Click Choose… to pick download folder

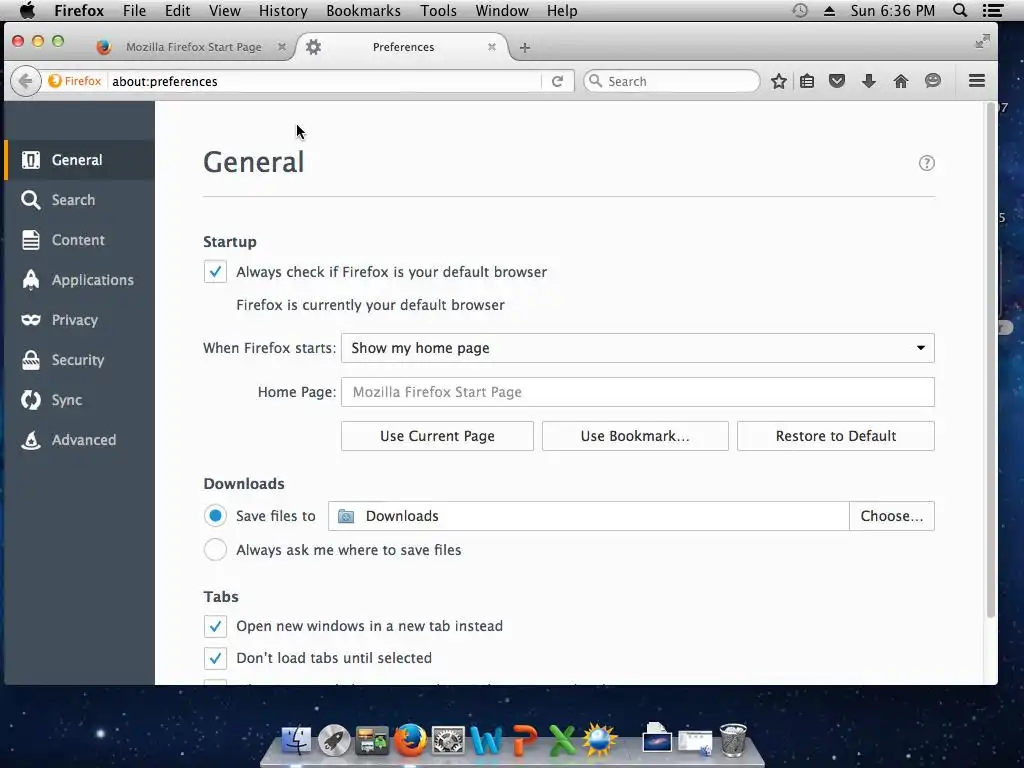pyautogui.click(x=891, y=516)
